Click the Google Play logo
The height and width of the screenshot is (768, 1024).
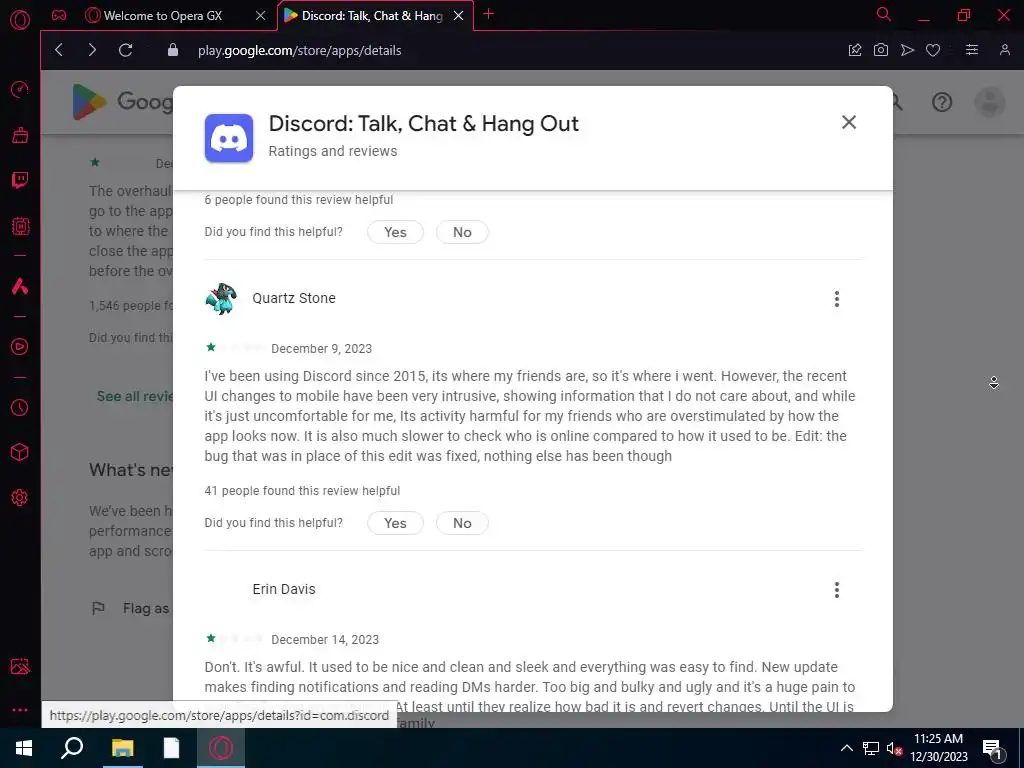[122, 101]
